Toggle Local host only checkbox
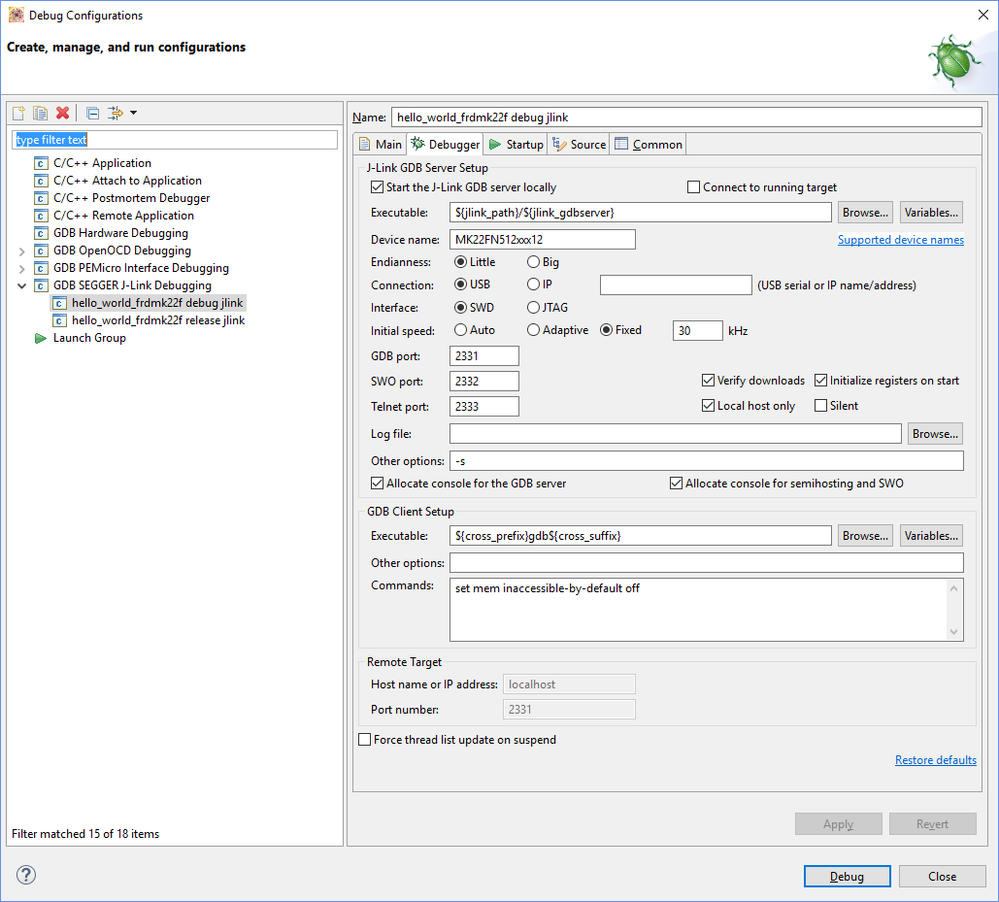Viewport: 999px width, 902px height. coord(708,406)
